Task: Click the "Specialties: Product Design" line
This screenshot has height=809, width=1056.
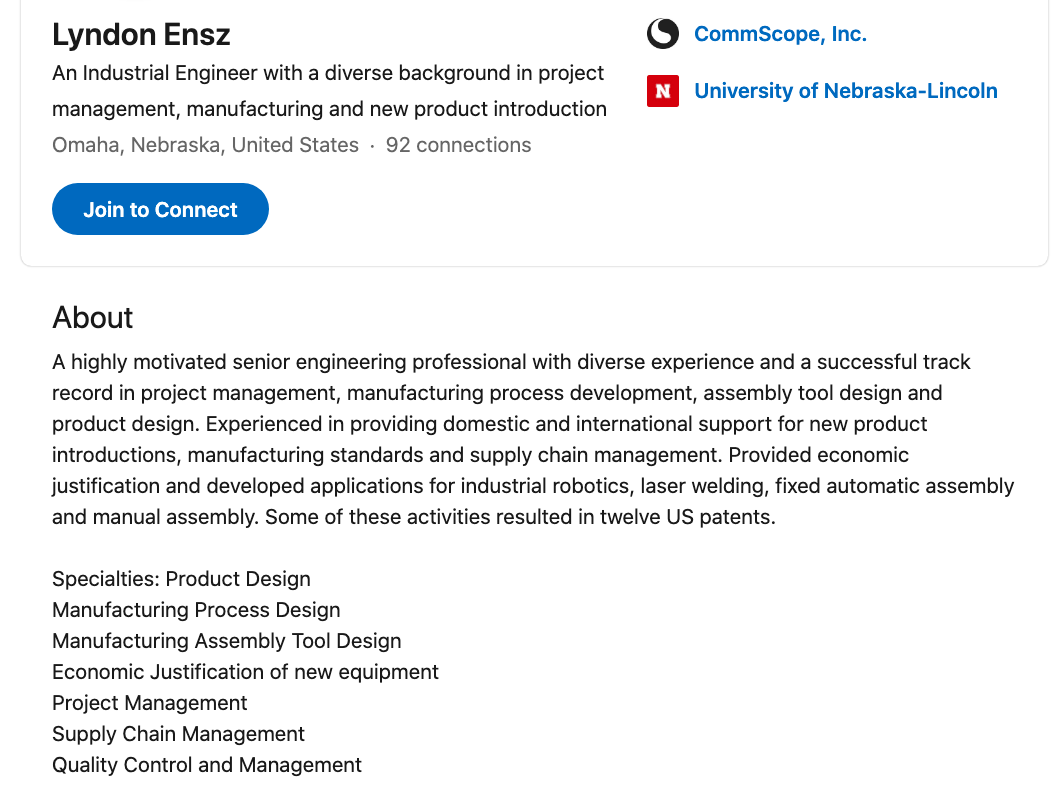Action: tap(181, 579)
